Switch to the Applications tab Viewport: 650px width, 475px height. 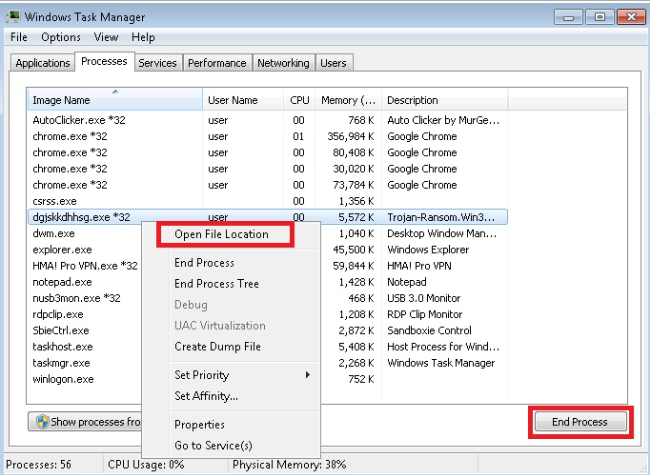43,63
